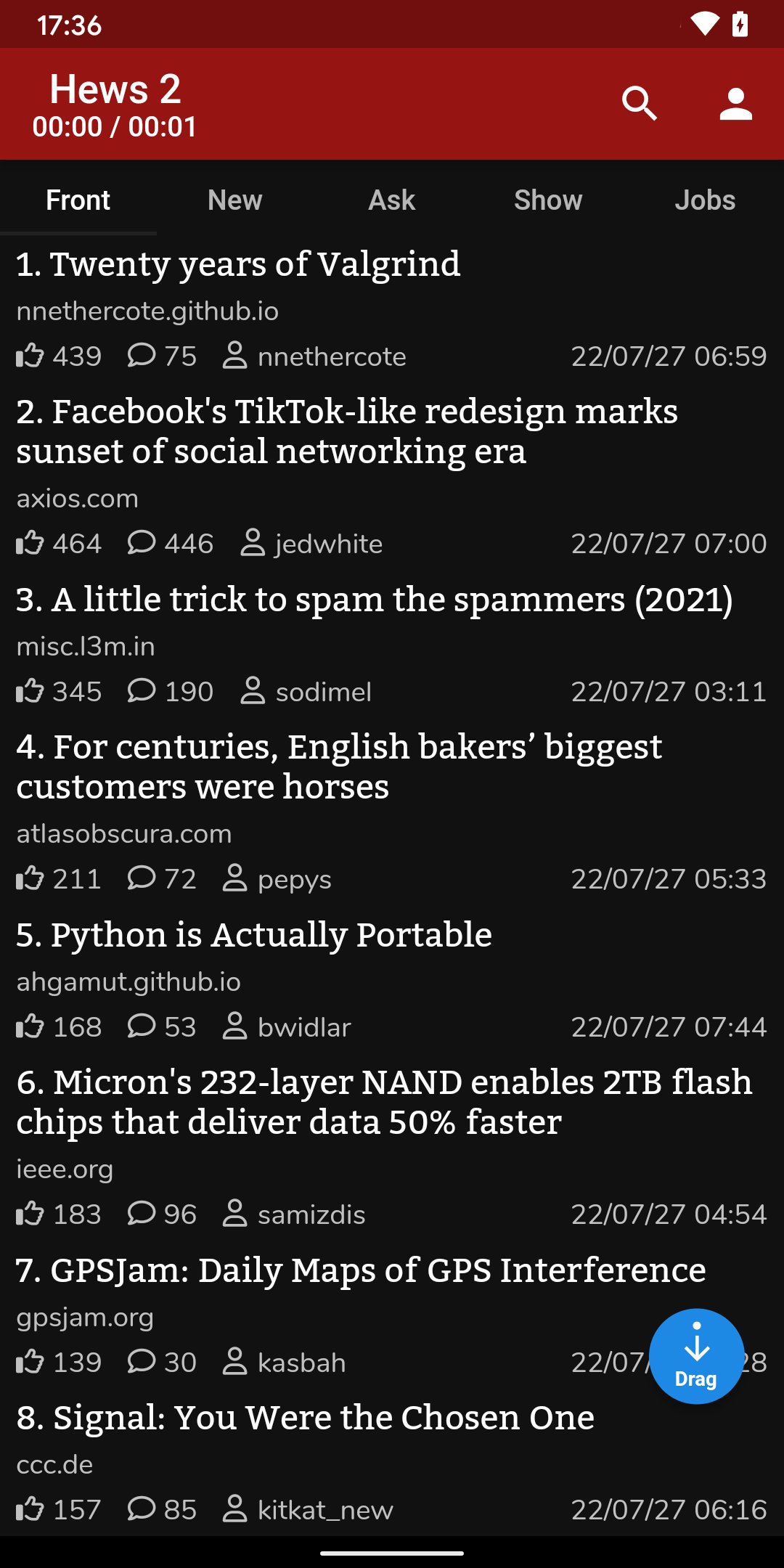Tap comment bubble on Micron's 232-layer NAND story

[142, 1214]
